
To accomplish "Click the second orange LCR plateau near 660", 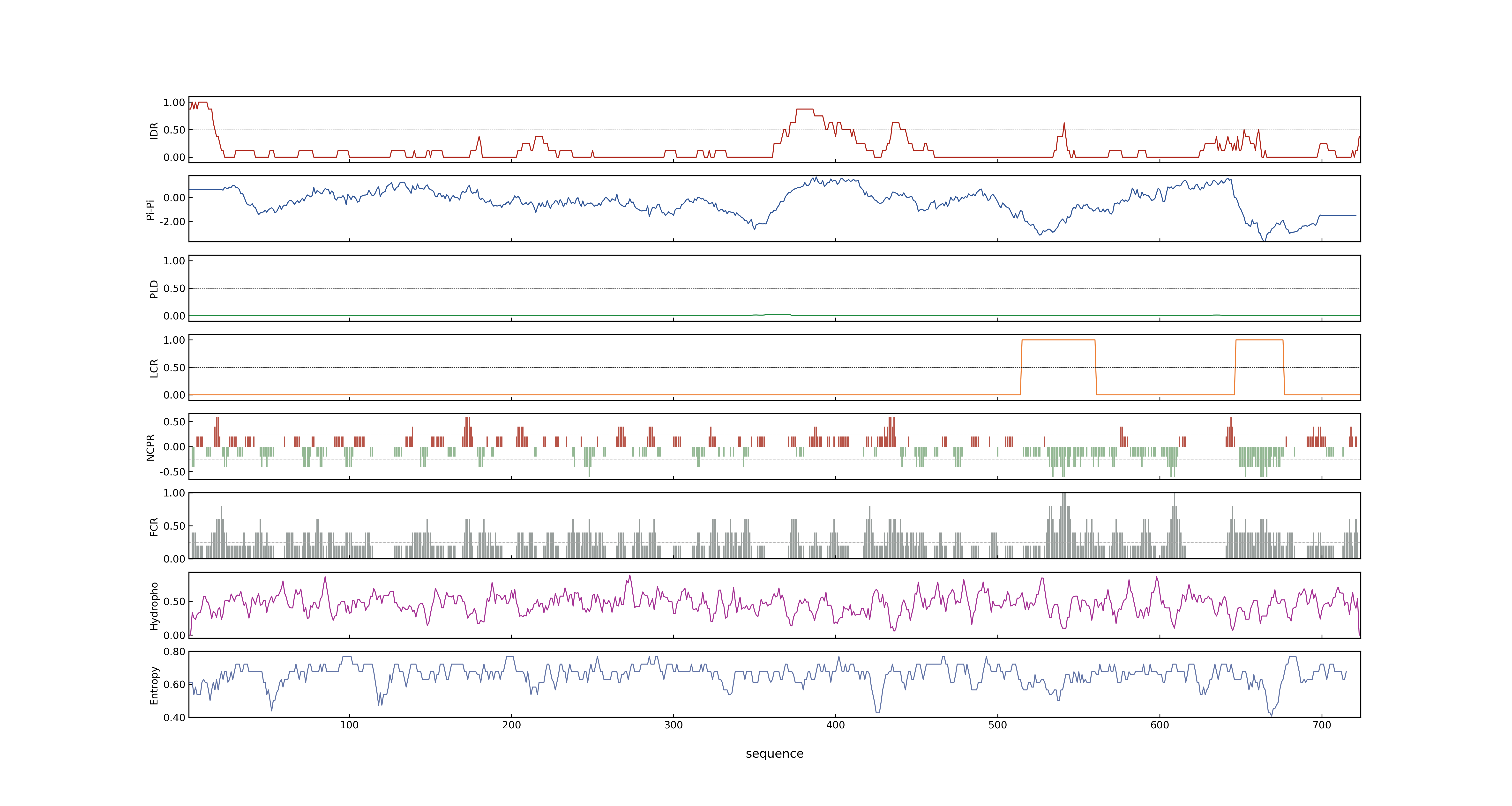I will [x=1259, y=340].
